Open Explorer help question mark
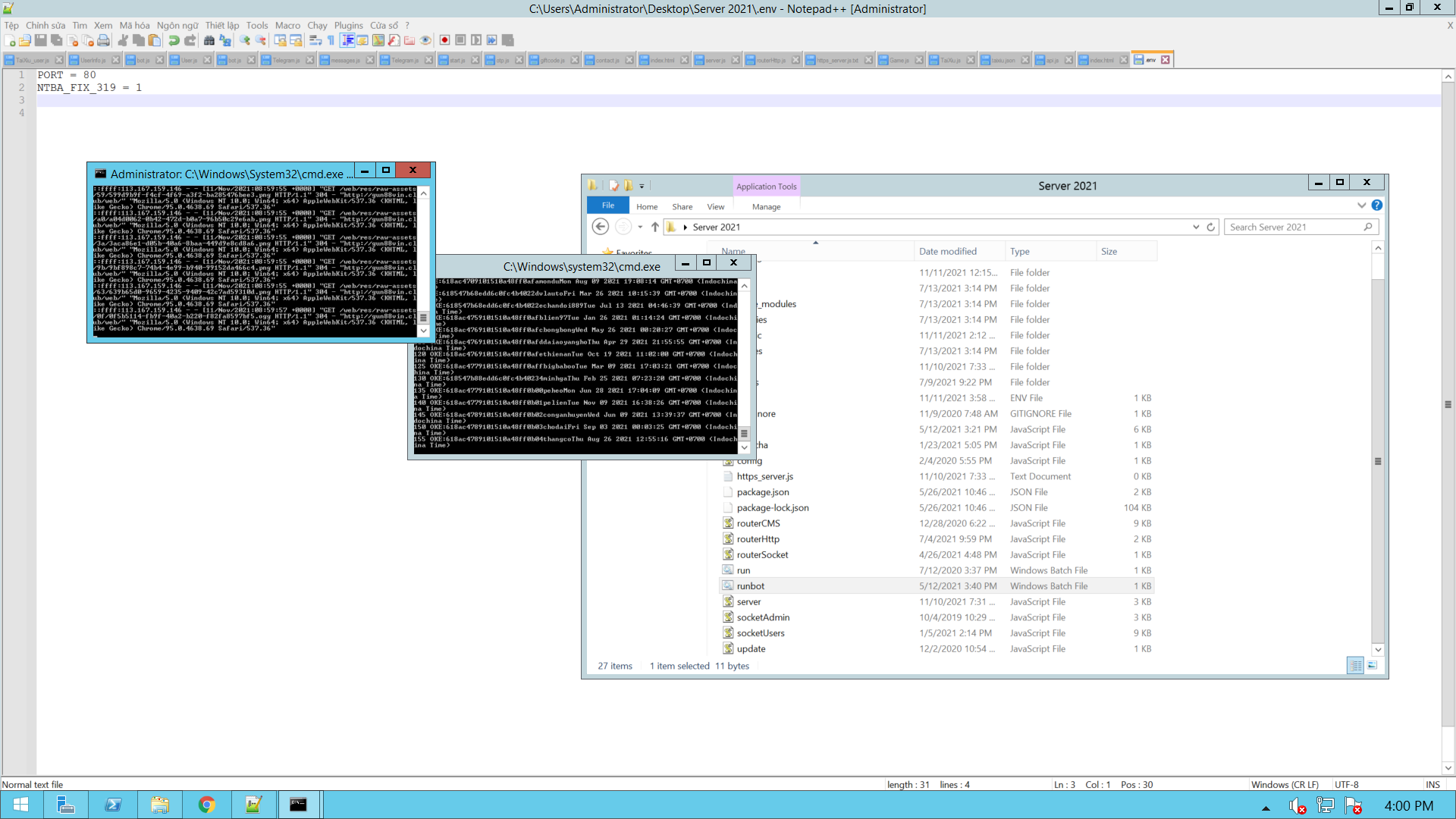Image resolution: width=1456 pixels, height=819 pixels. (x=1377, y=206)
